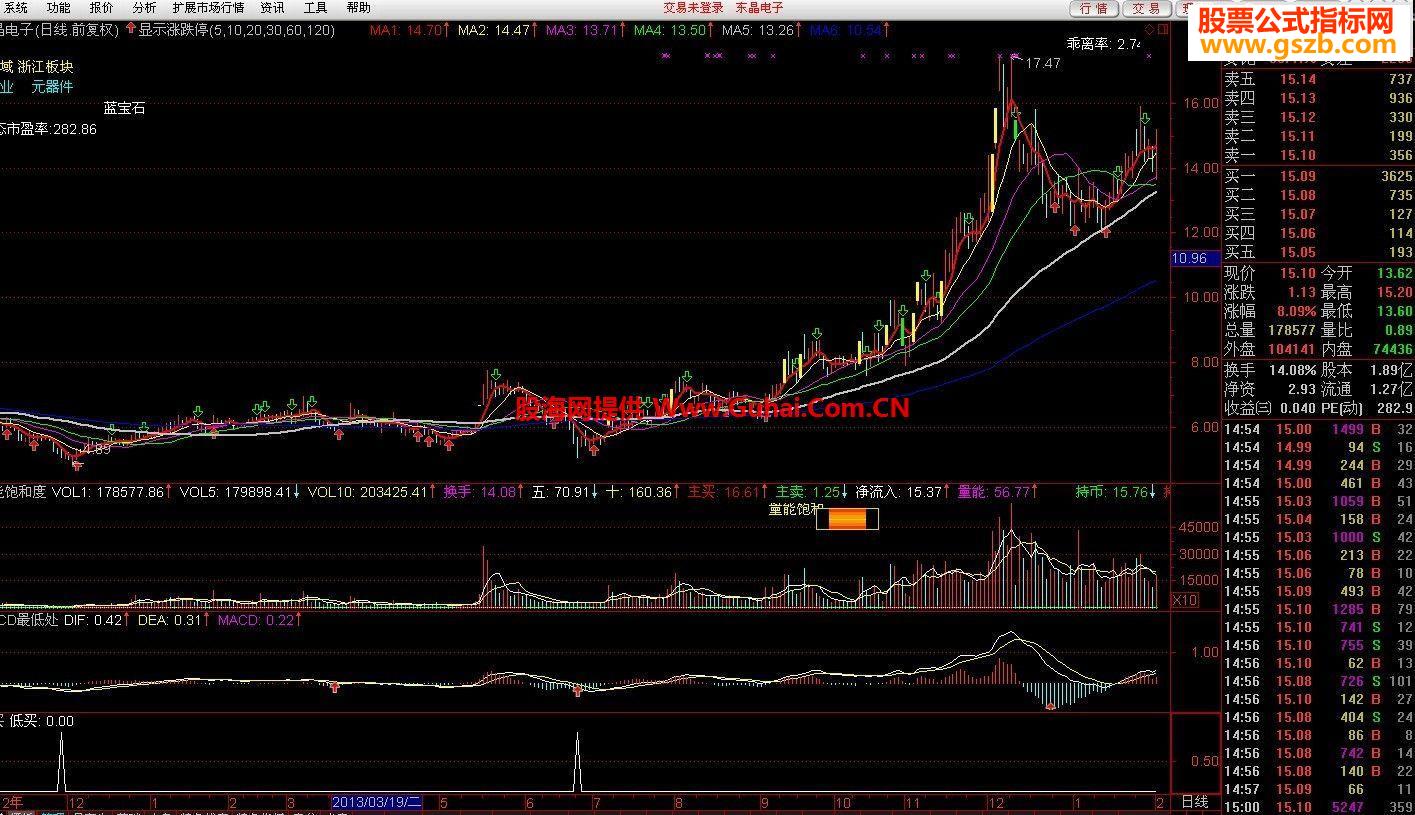Screen dimensions: 1415x815
Task: Open the 报价 menu
Action: coord(102,8)
